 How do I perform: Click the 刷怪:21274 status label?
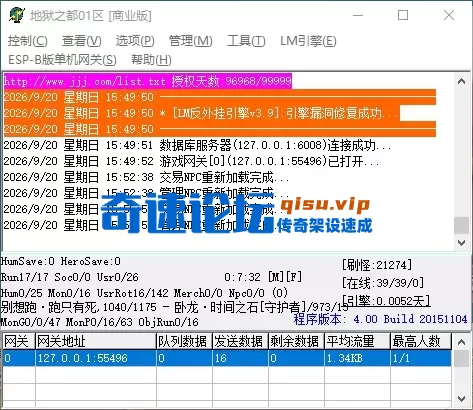[x=377, y=265]
